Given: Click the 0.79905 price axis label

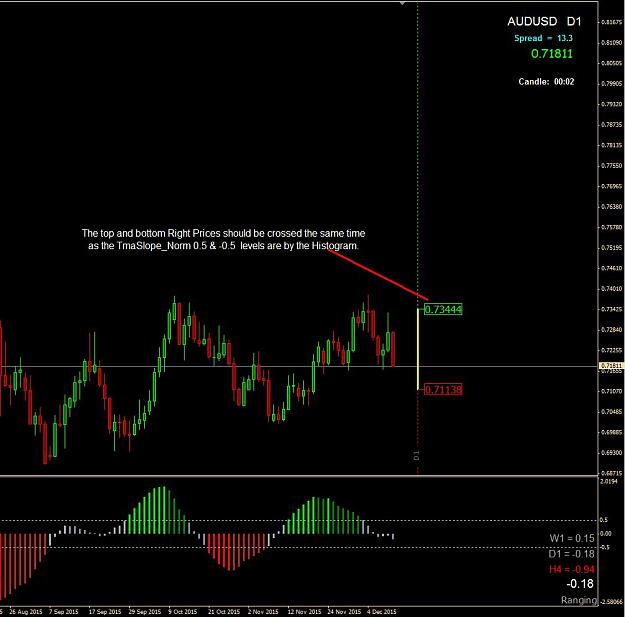Looking at the screenshot, I should click(x=612, y=84).
